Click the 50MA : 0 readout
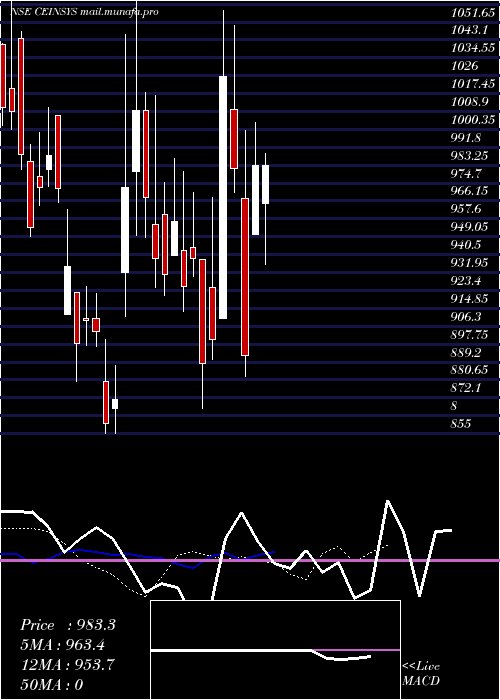The width and height of the screenshot is (500, 700). pyautogui.click(x=52, y=684)
